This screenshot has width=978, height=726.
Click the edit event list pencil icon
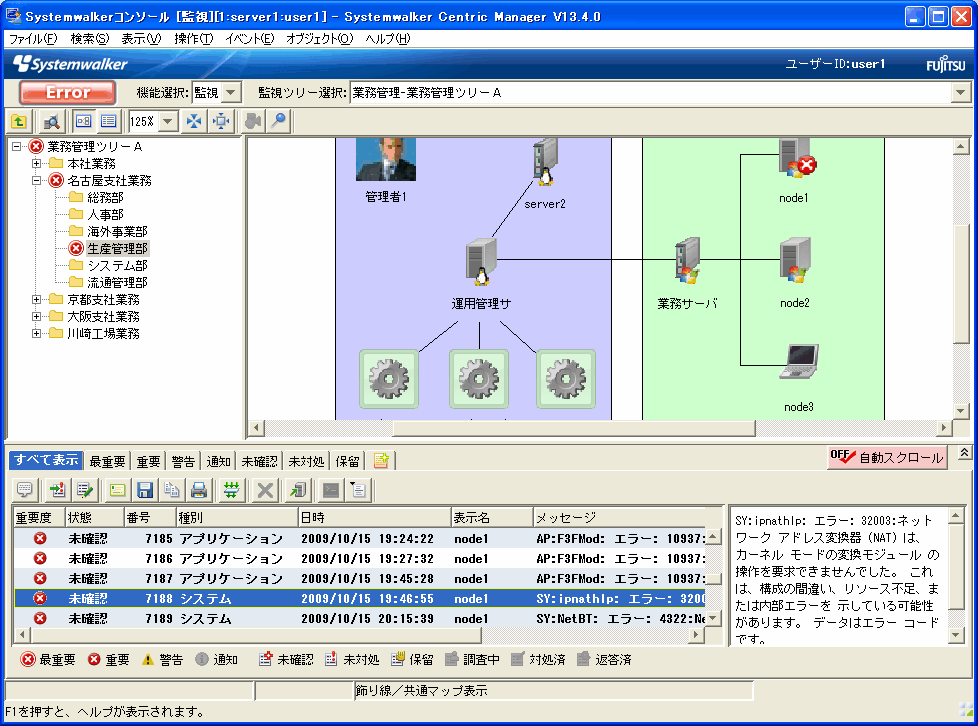(x=84, y=490)
